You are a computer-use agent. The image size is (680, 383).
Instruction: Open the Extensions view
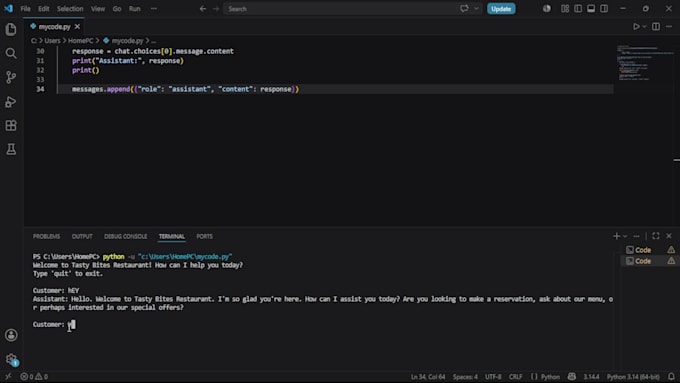(11, 125)
